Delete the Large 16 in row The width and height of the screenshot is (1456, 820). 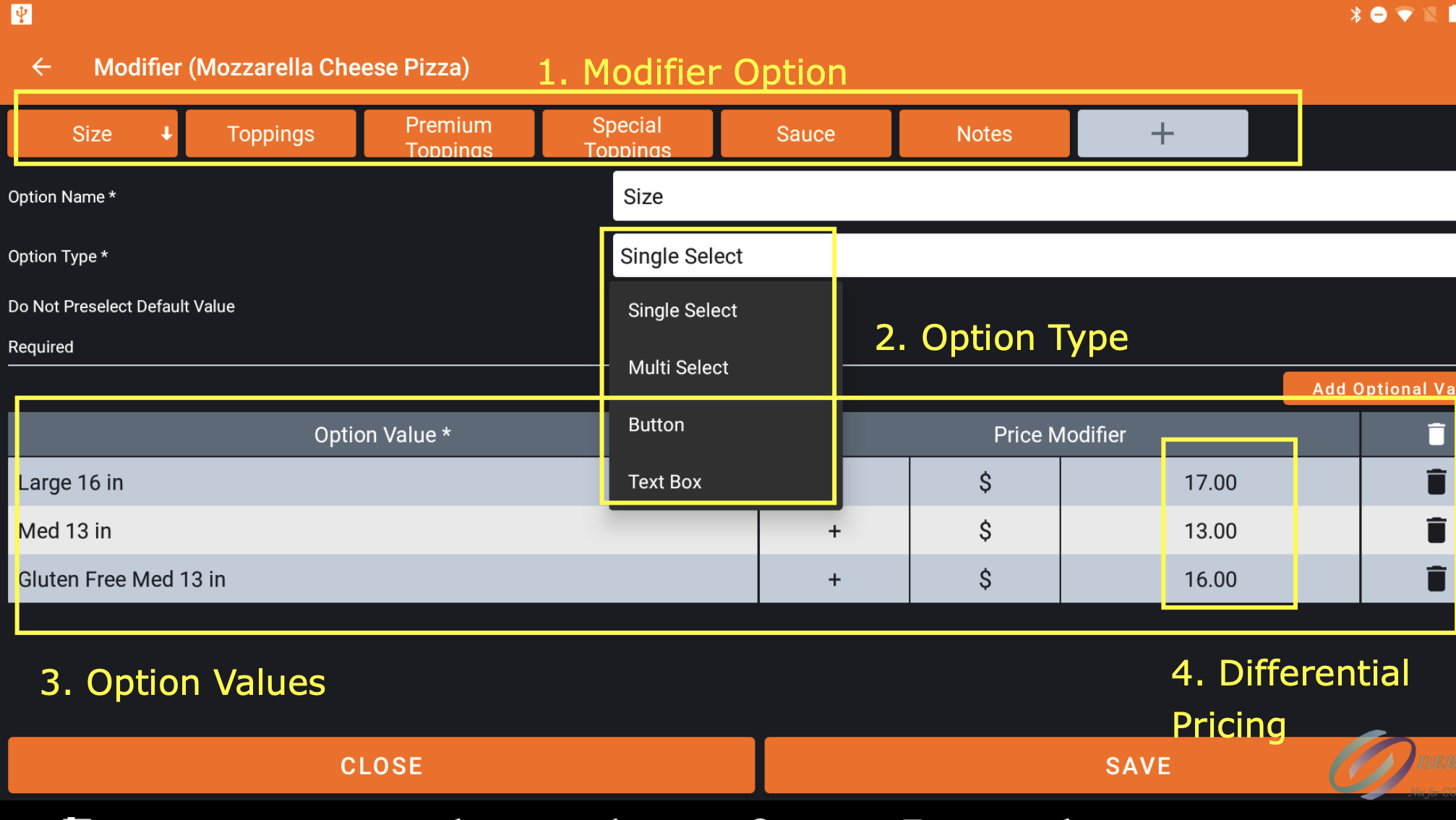(1436, 482)
